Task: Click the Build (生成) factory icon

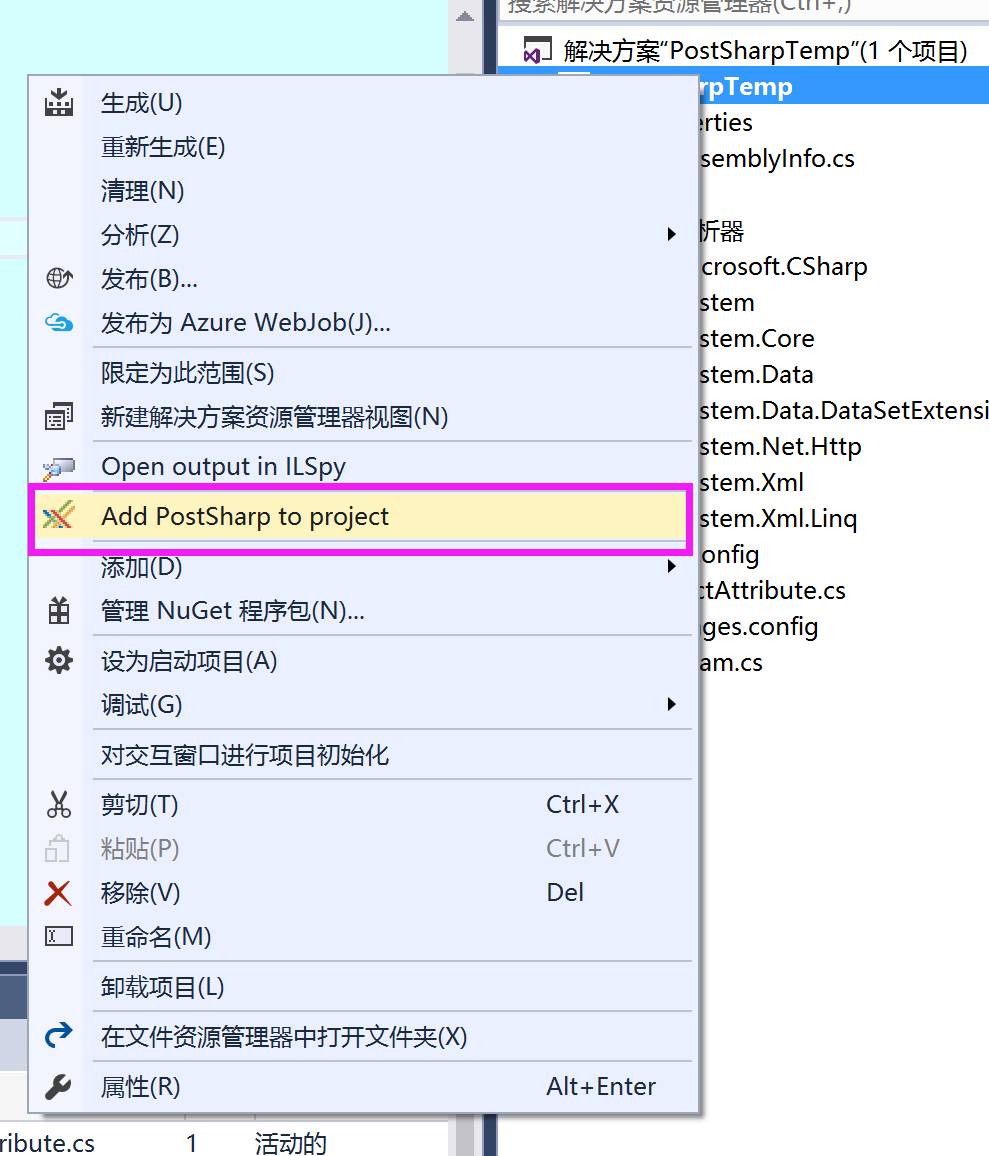Action: (x=59, y=102)
